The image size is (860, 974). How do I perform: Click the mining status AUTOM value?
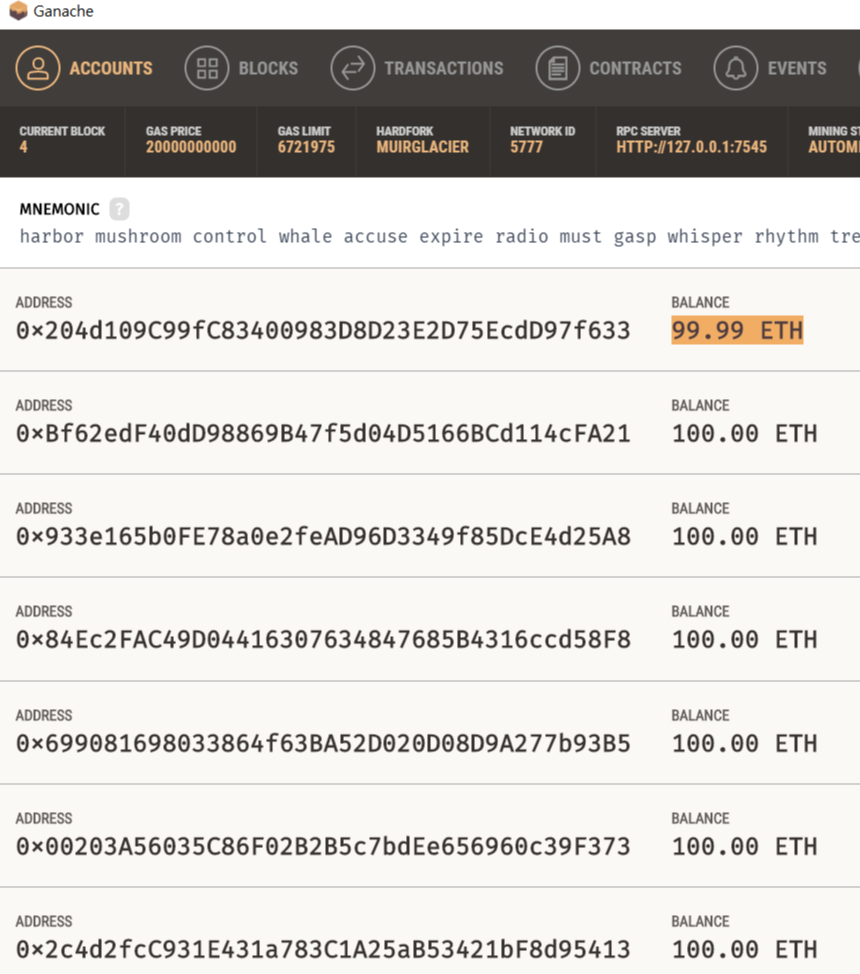(833, 147)
